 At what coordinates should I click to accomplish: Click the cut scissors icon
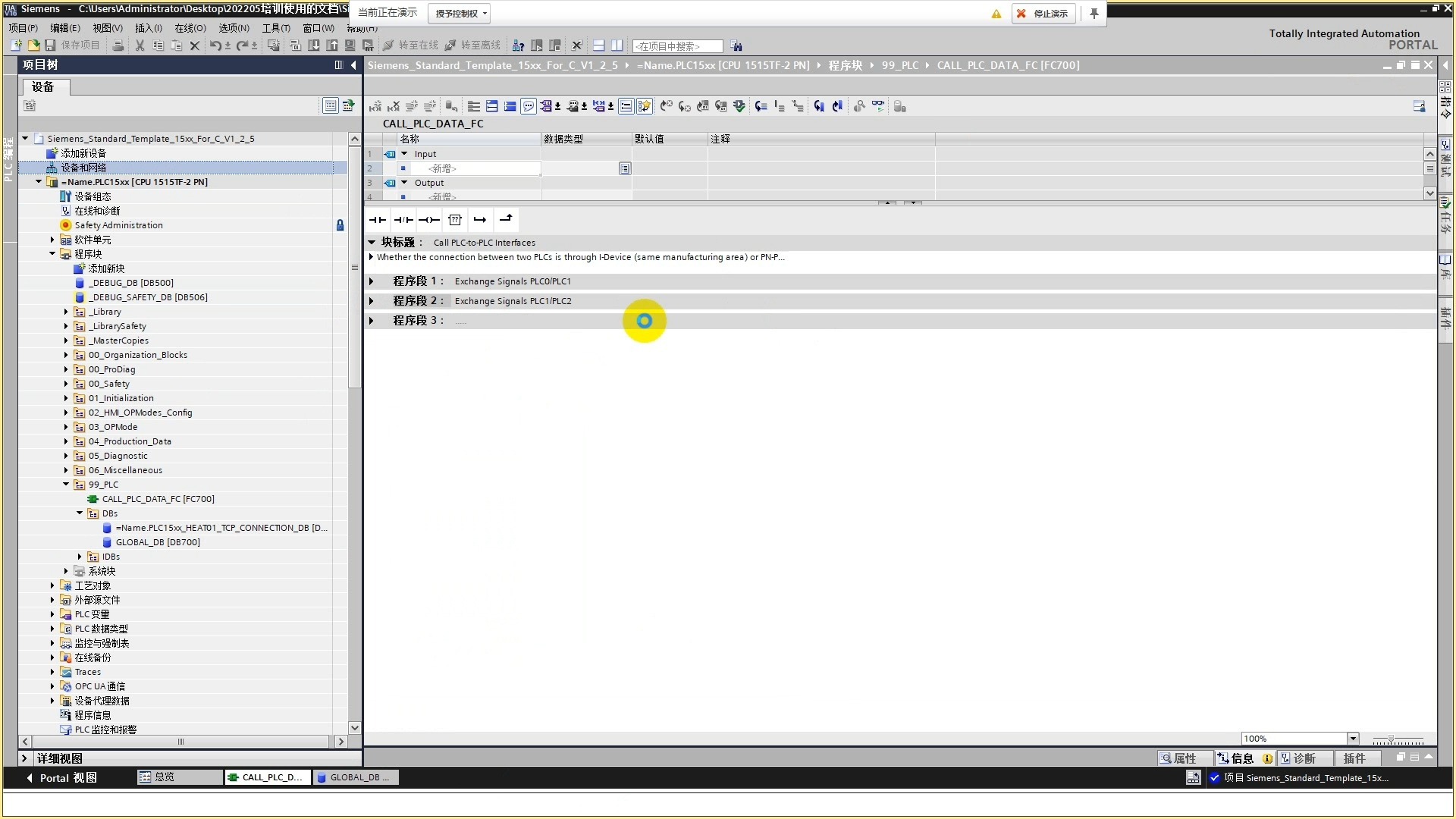click(140, 45)
